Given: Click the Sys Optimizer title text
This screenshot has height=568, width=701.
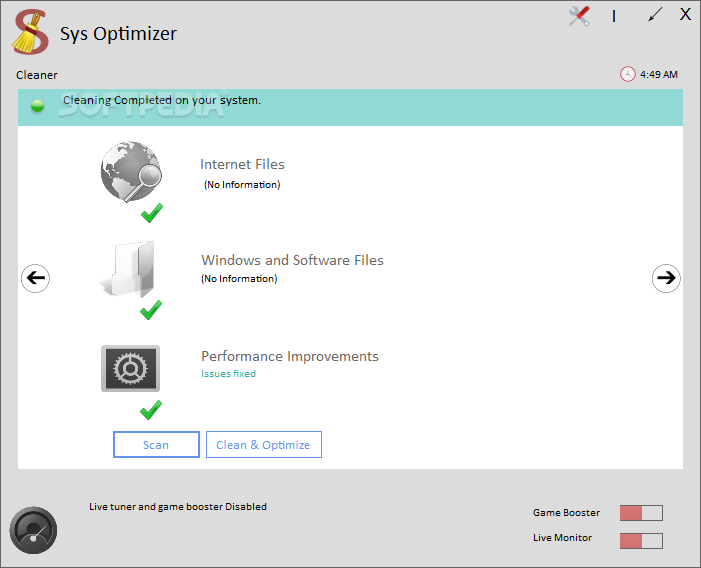Looking at the screenshot, I should pos(118,34).
